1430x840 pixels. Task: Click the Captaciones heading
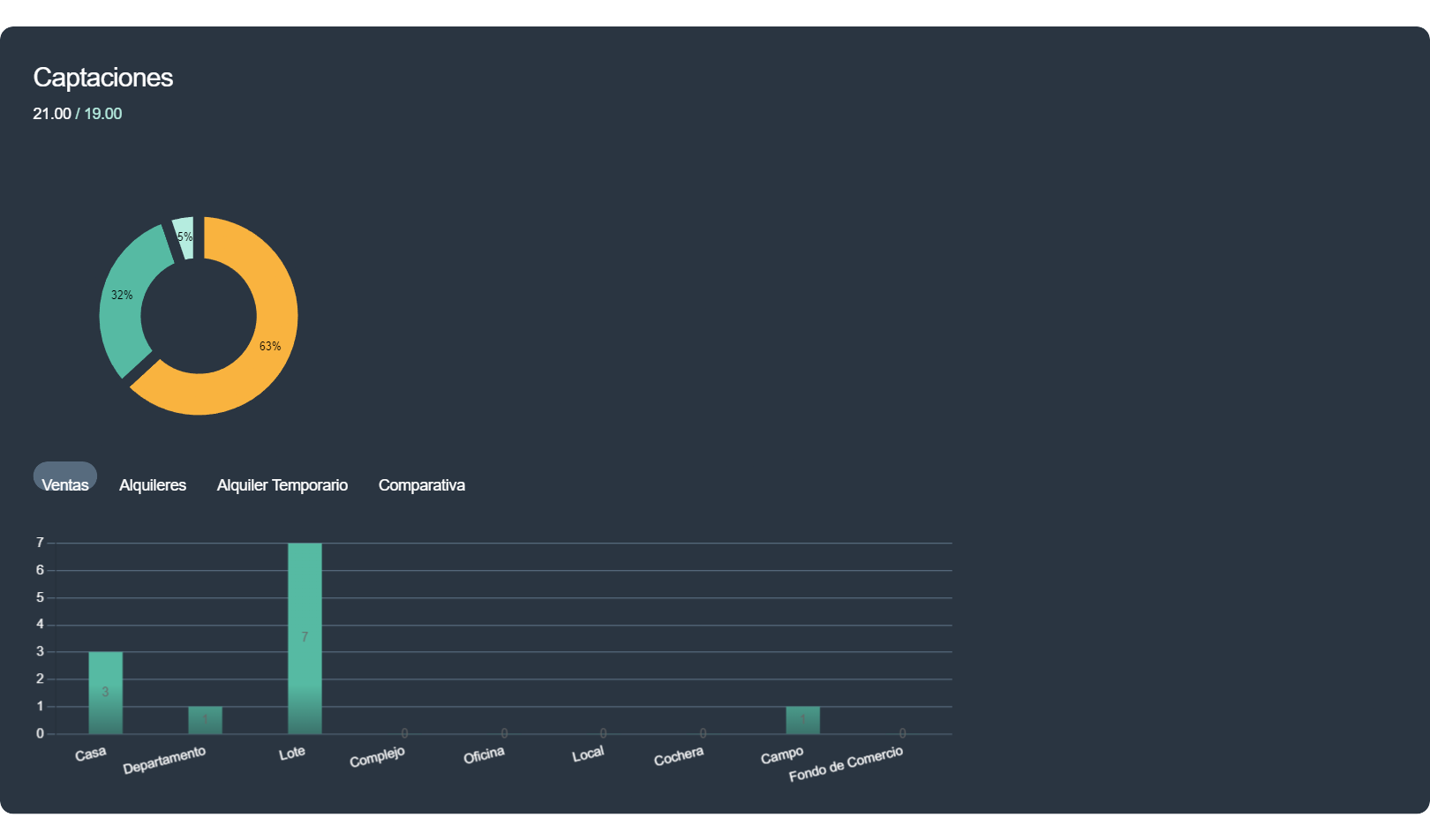click(103, 78)
